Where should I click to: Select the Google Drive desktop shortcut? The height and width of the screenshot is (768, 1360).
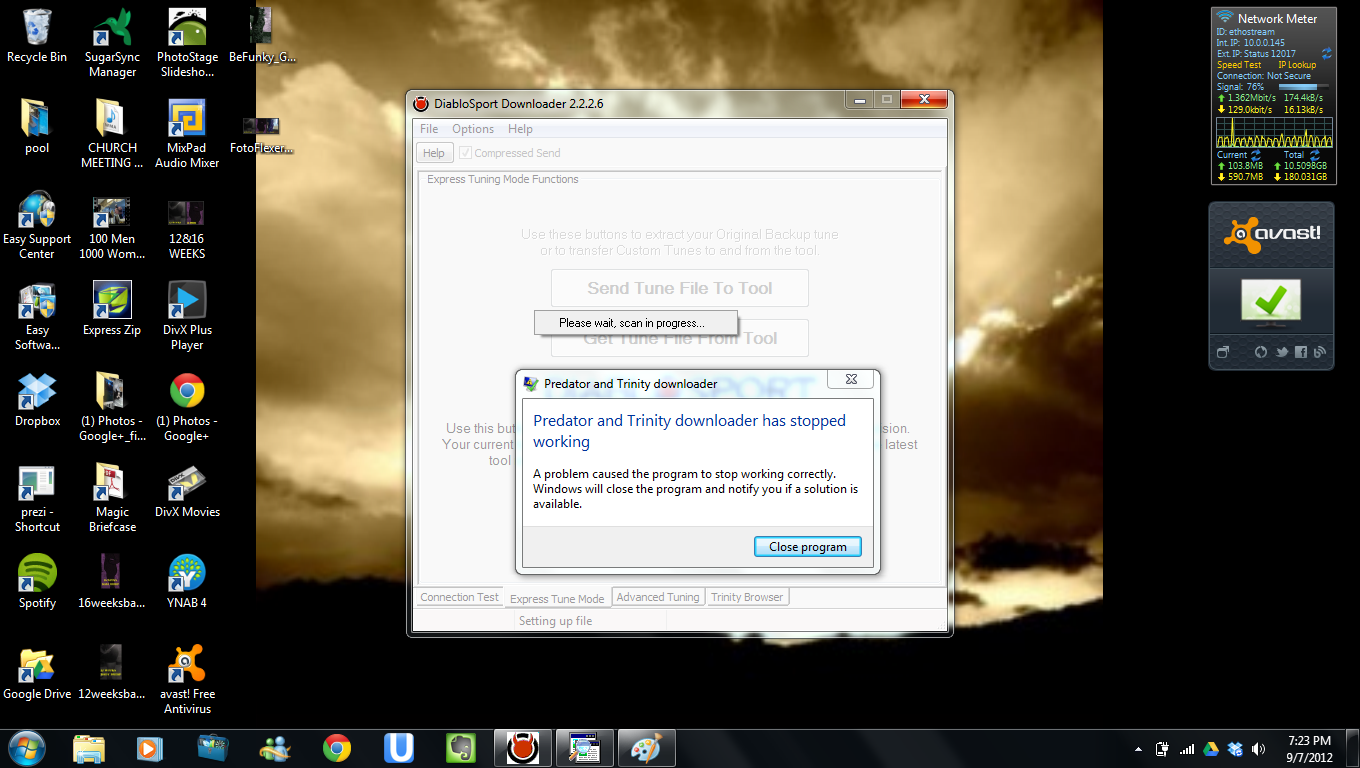click(x=37, y=673)
